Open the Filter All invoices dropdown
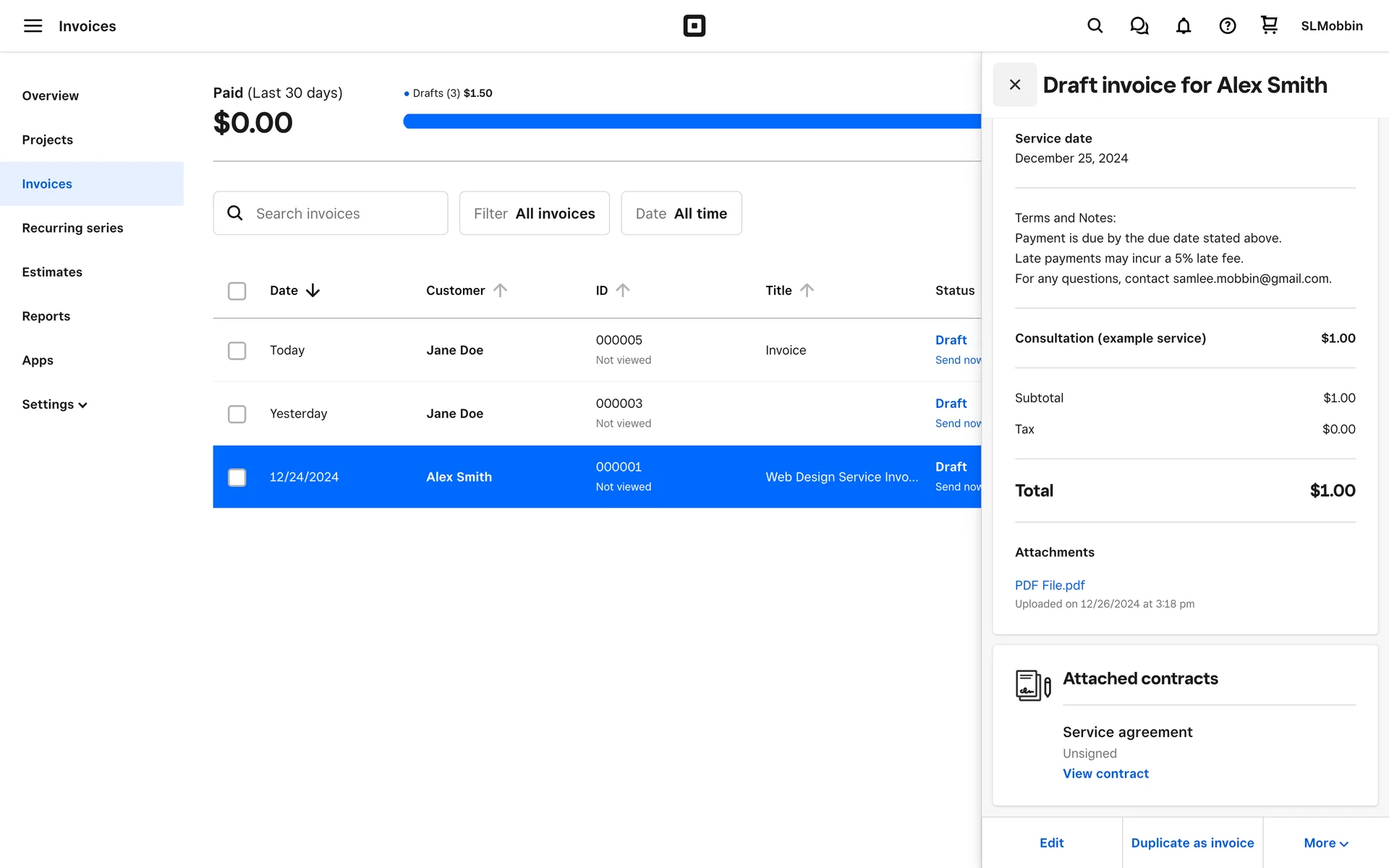Screen dimensions: 1389x868 534,213
